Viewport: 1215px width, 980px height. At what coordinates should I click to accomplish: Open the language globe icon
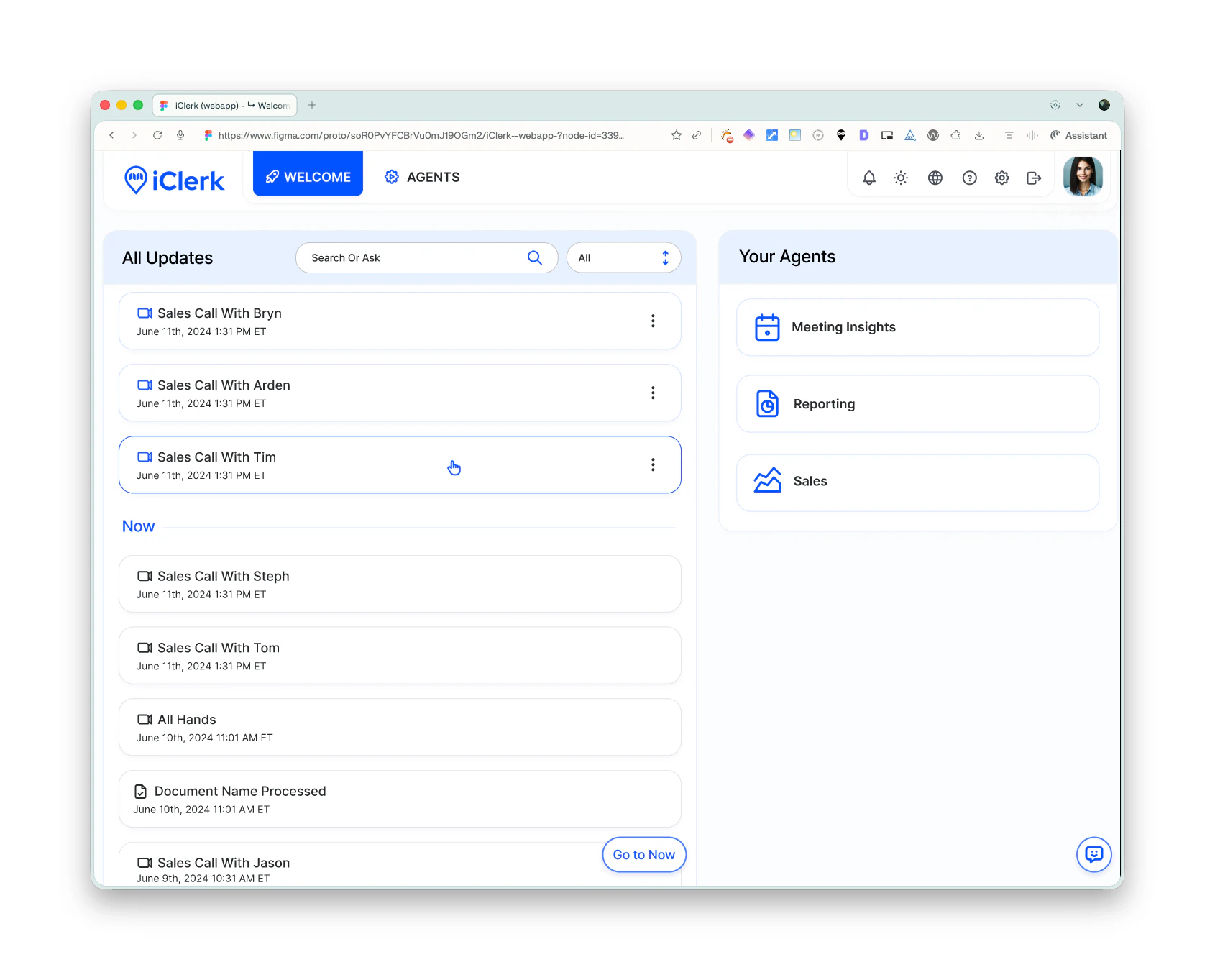pos(935,178)
